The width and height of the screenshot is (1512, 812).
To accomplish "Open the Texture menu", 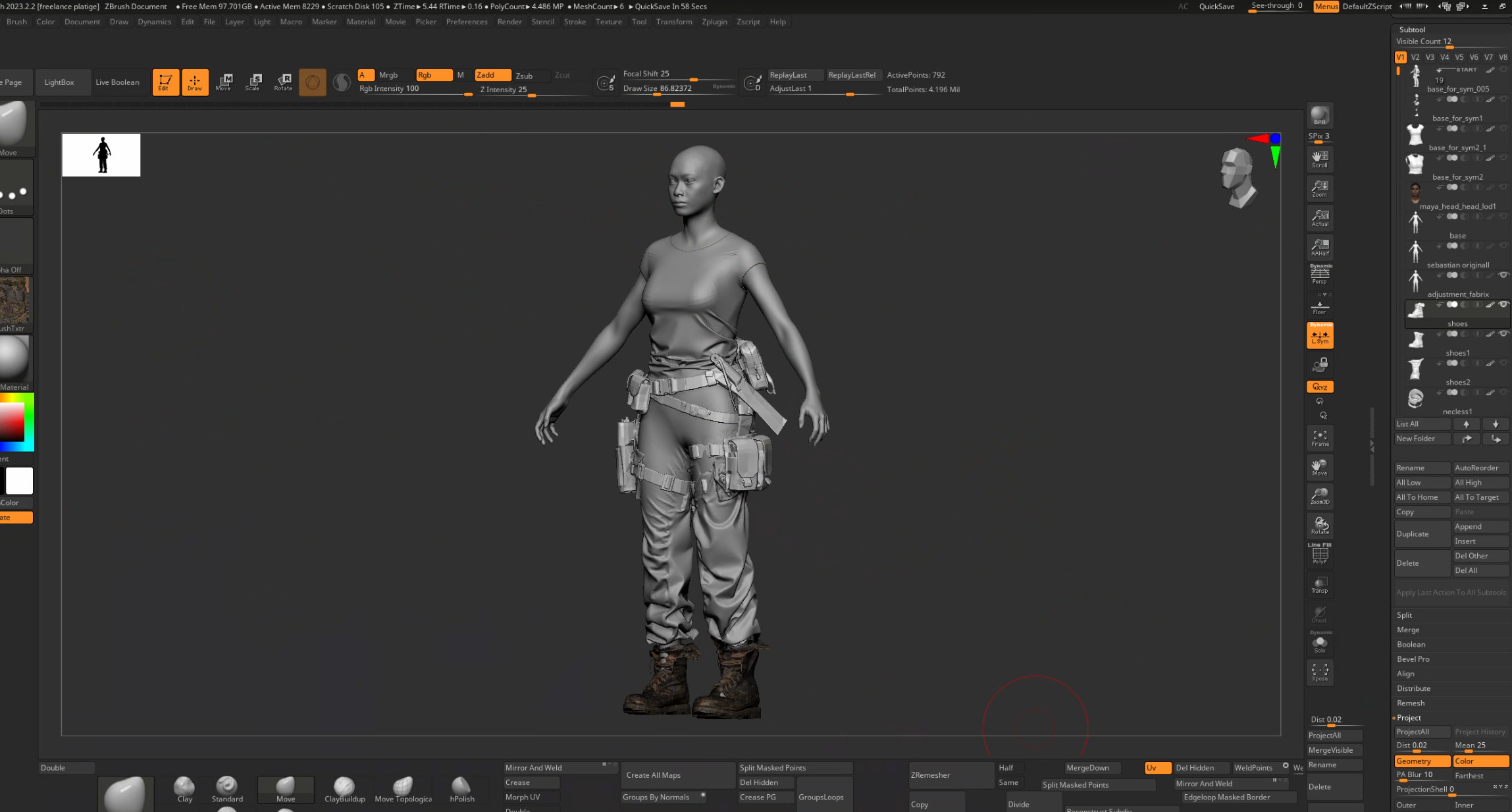I will click(x=608, y=22).
